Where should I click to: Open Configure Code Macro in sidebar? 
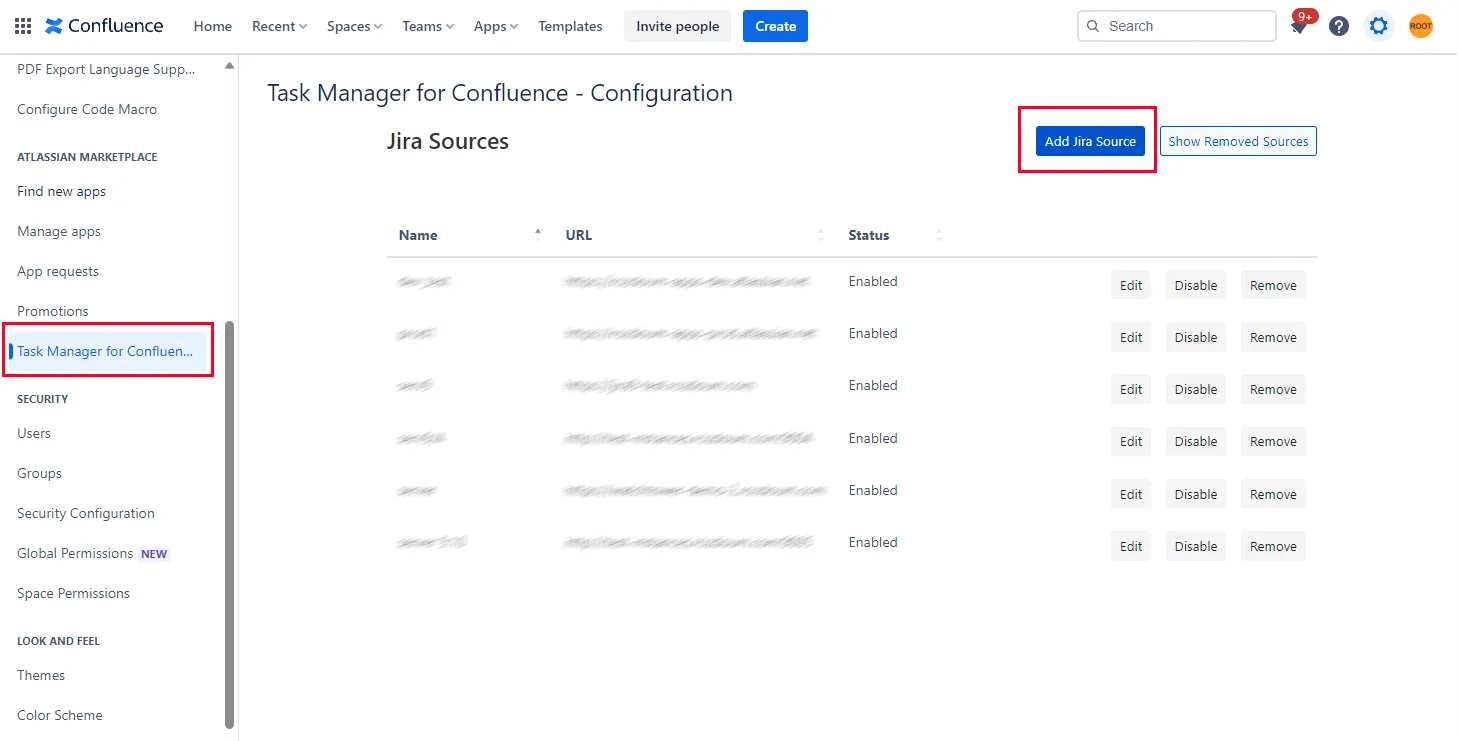point(87,109)
